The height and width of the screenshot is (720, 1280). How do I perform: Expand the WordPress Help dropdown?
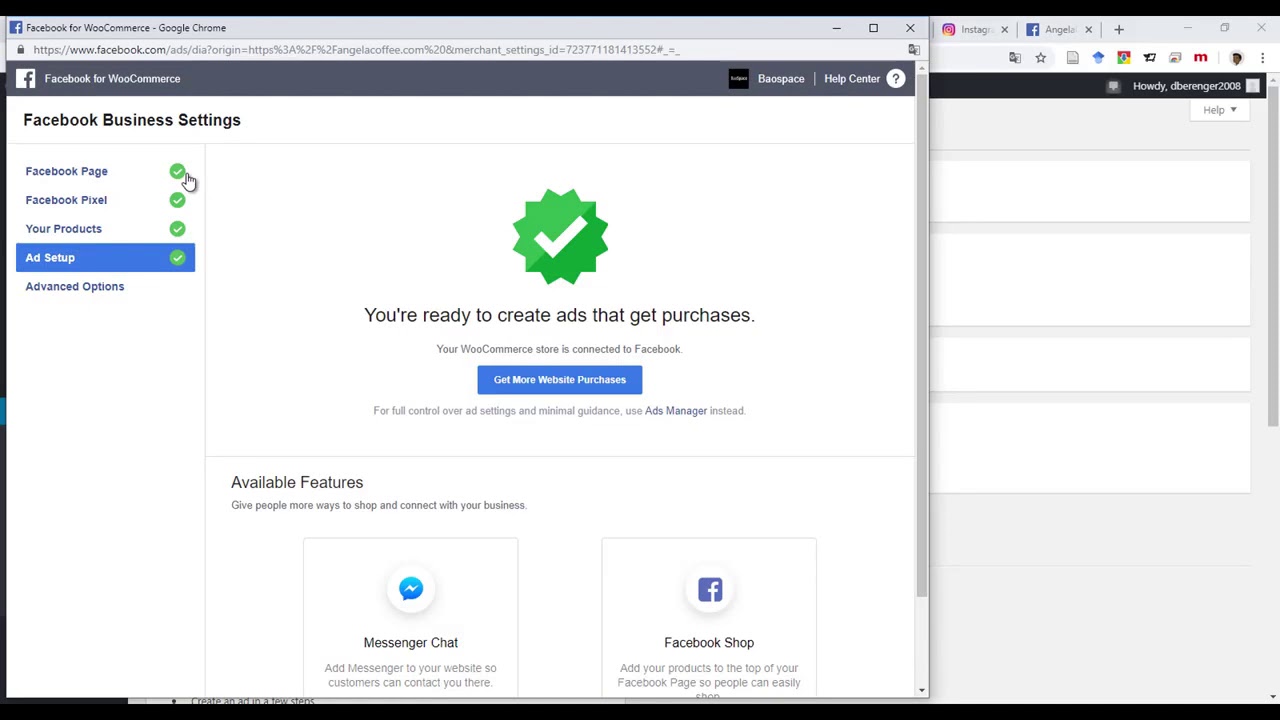point(1219,110)
